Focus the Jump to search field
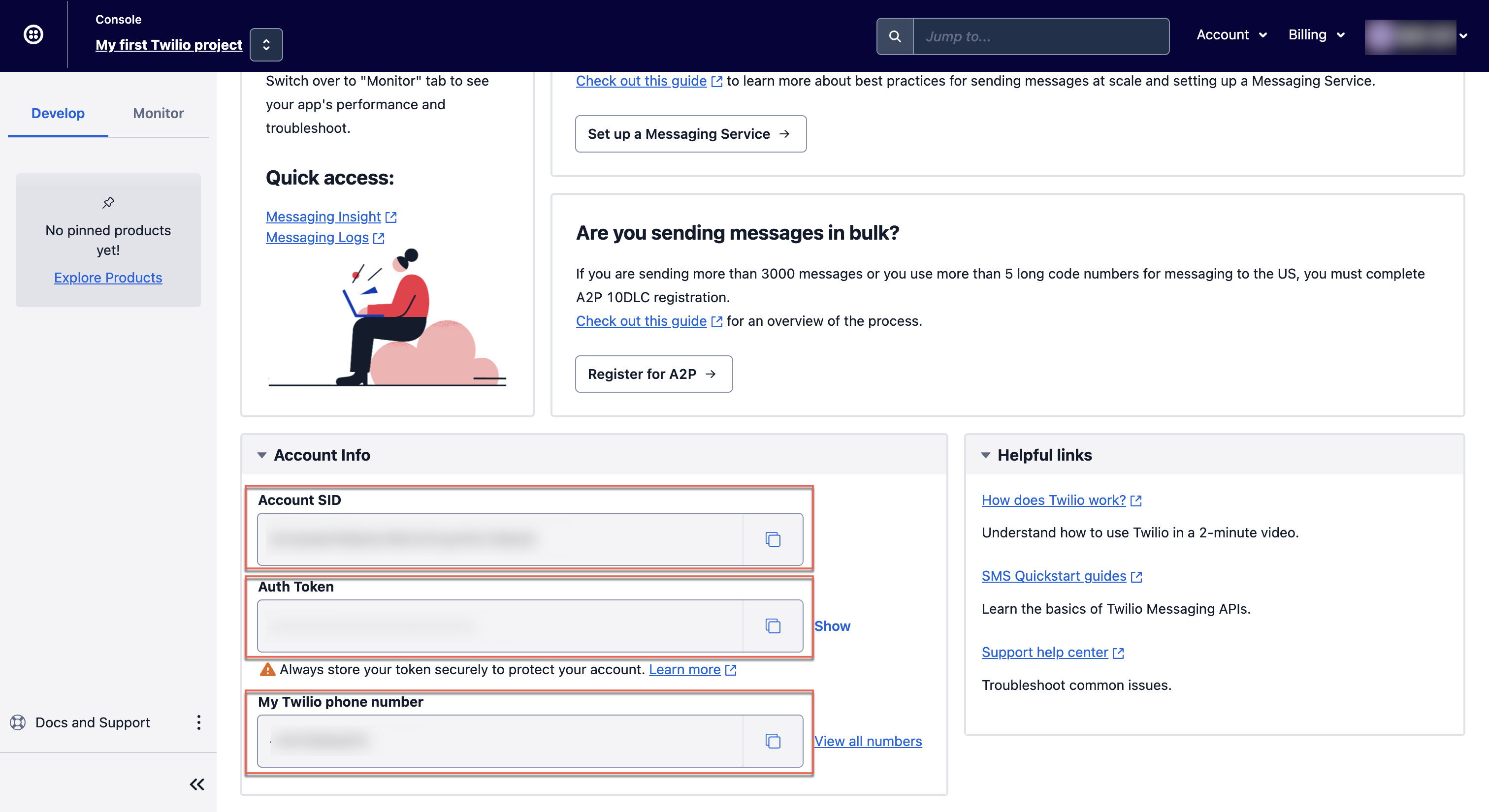Screen dimensions: 1489x812 (x=1041, y=36)
